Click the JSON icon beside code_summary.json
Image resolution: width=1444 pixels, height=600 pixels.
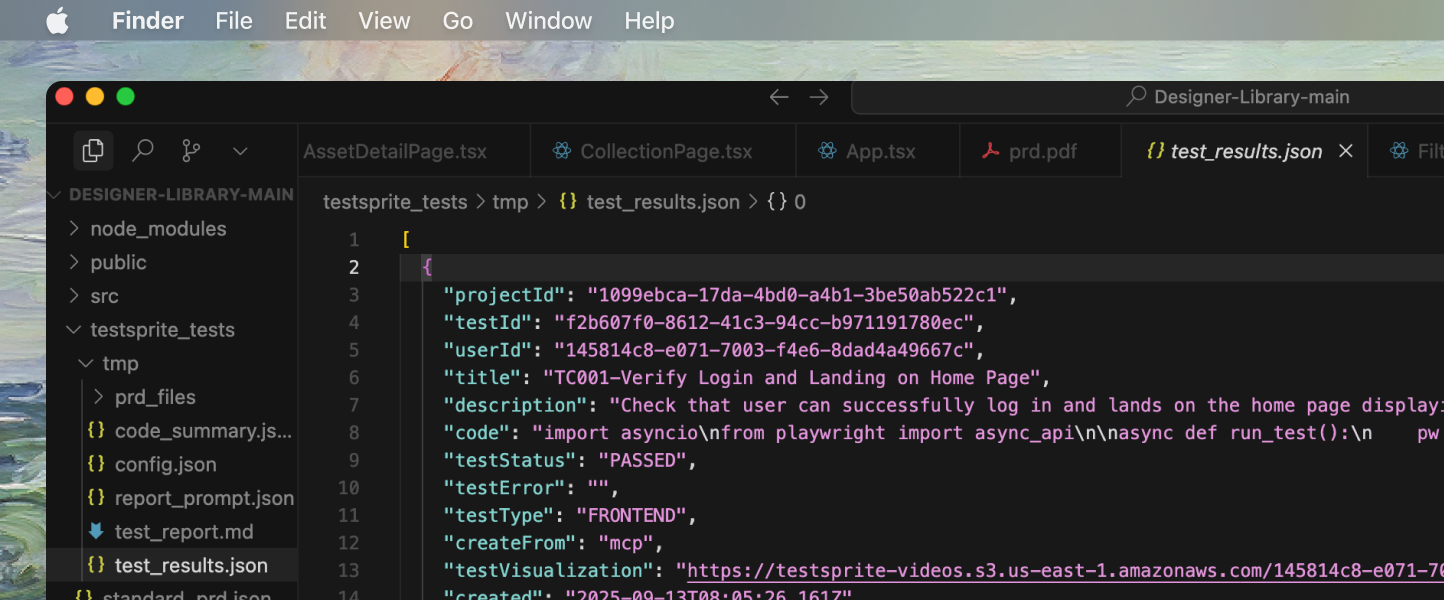point(96,430)
